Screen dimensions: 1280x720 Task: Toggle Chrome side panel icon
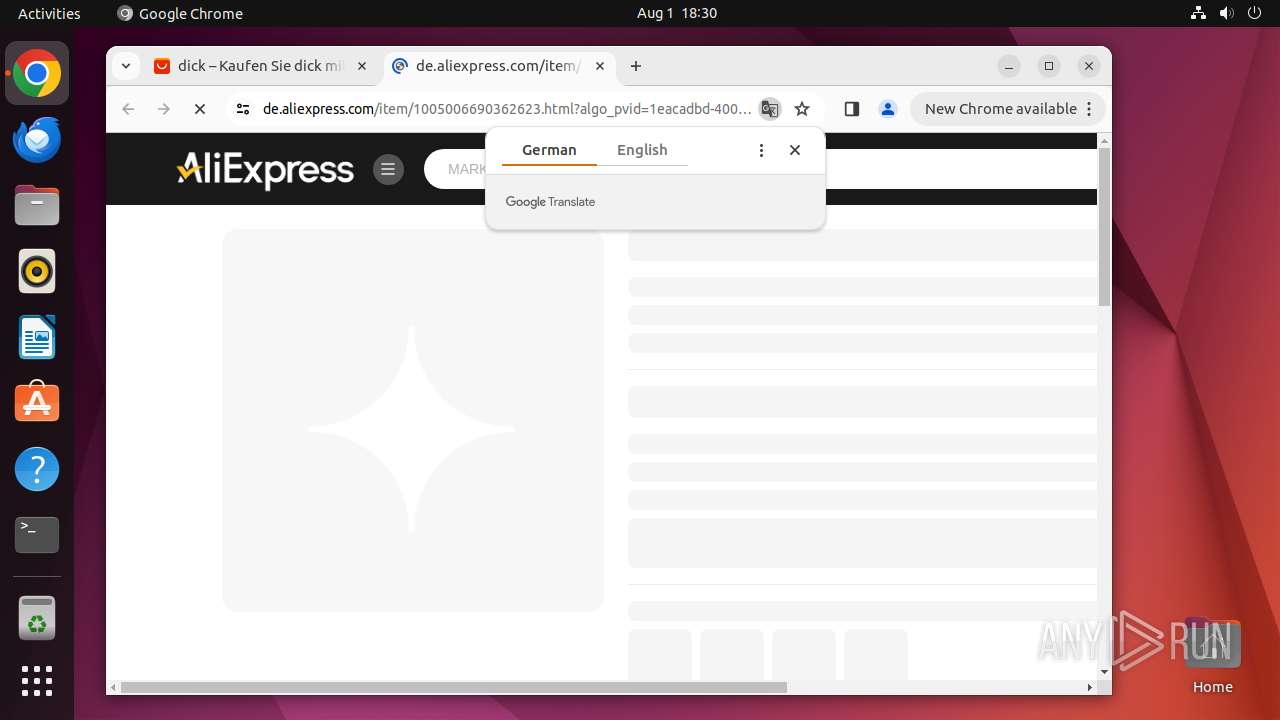[851, 109]
